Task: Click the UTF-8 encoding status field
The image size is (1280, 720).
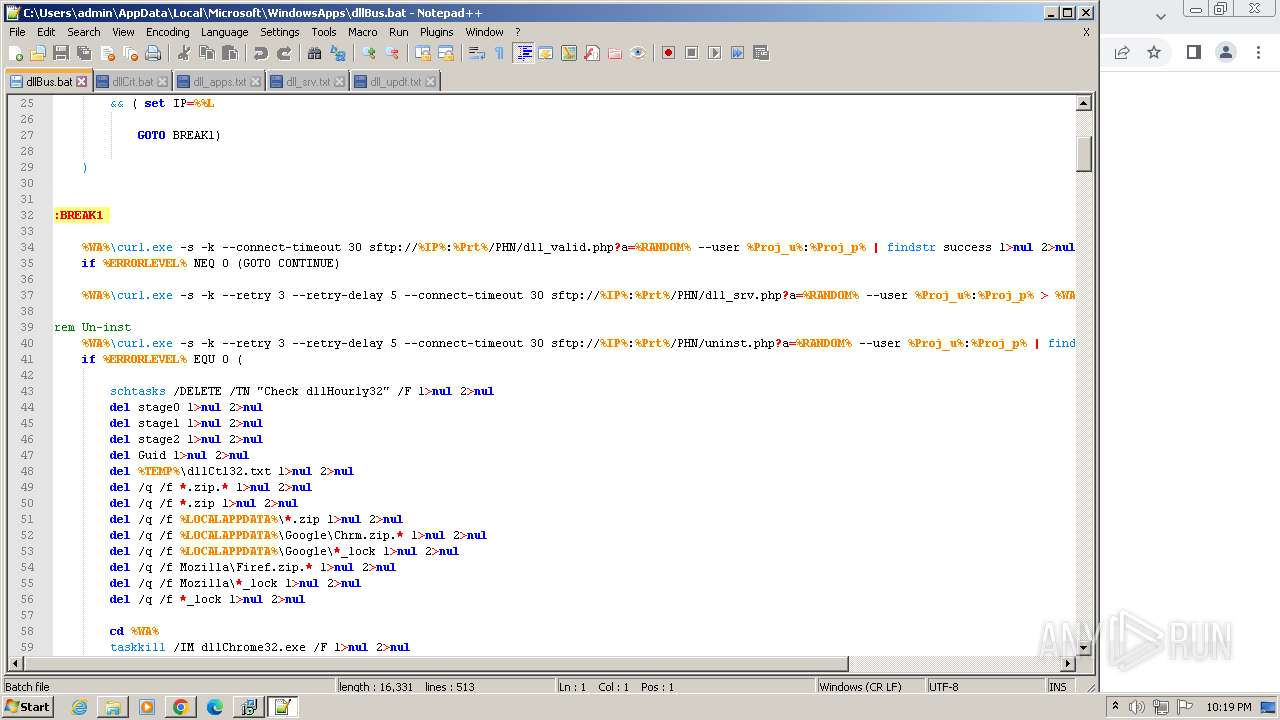Action: (x=985, y=687)
